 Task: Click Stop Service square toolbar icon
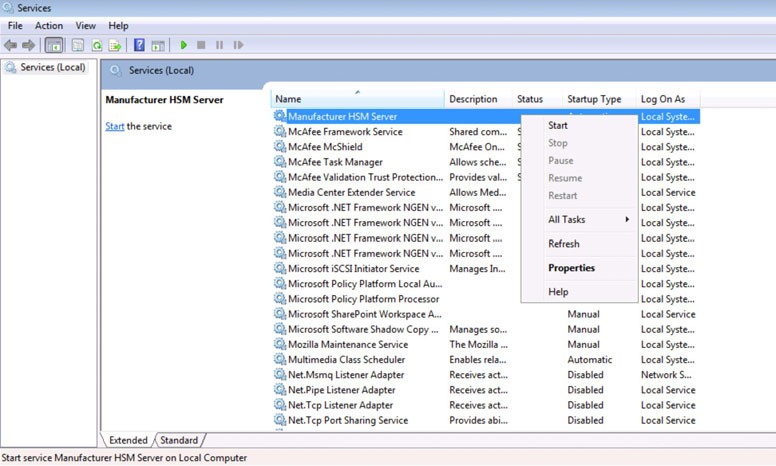[201, 45]
